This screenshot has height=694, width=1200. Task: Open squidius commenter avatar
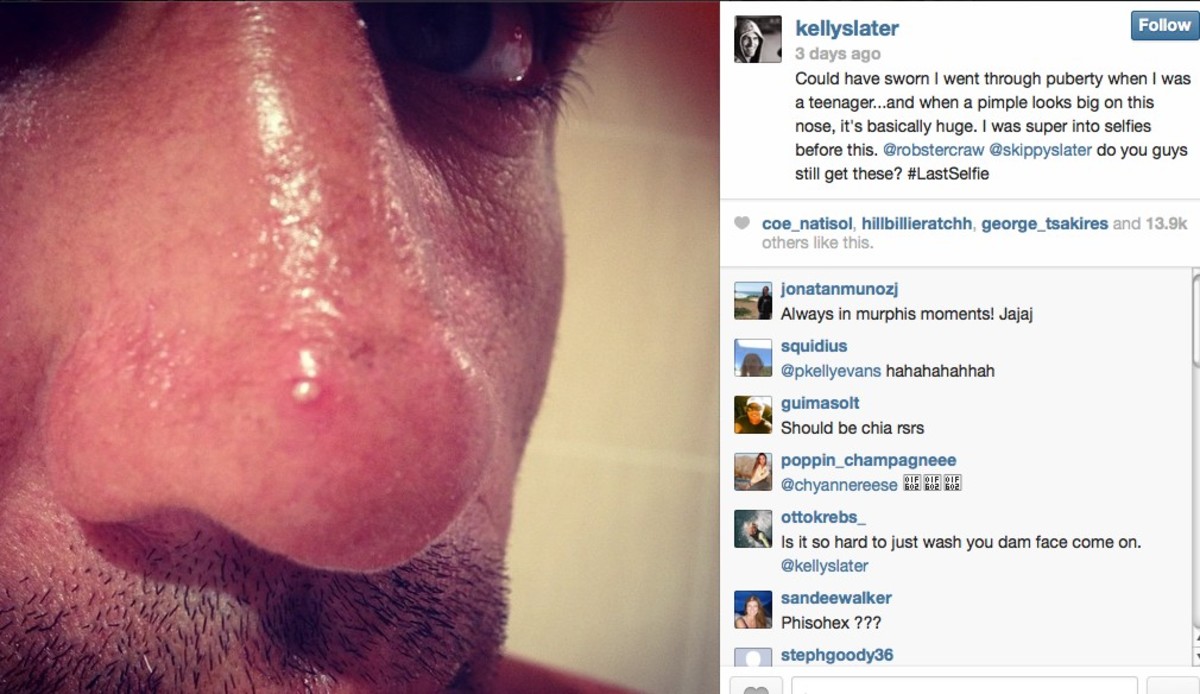pyautogui.click(x=754, y=358)
